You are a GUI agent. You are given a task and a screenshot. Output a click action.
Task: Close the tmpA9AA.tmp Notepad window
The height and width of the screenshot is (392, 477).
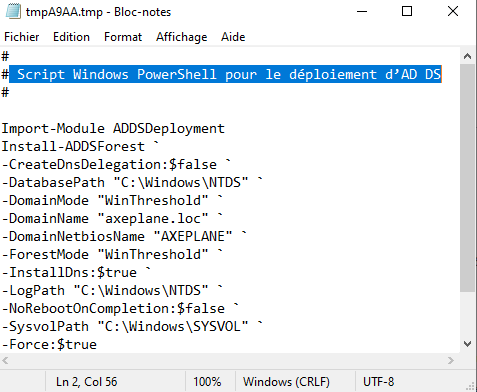click(x=453, y=12)
